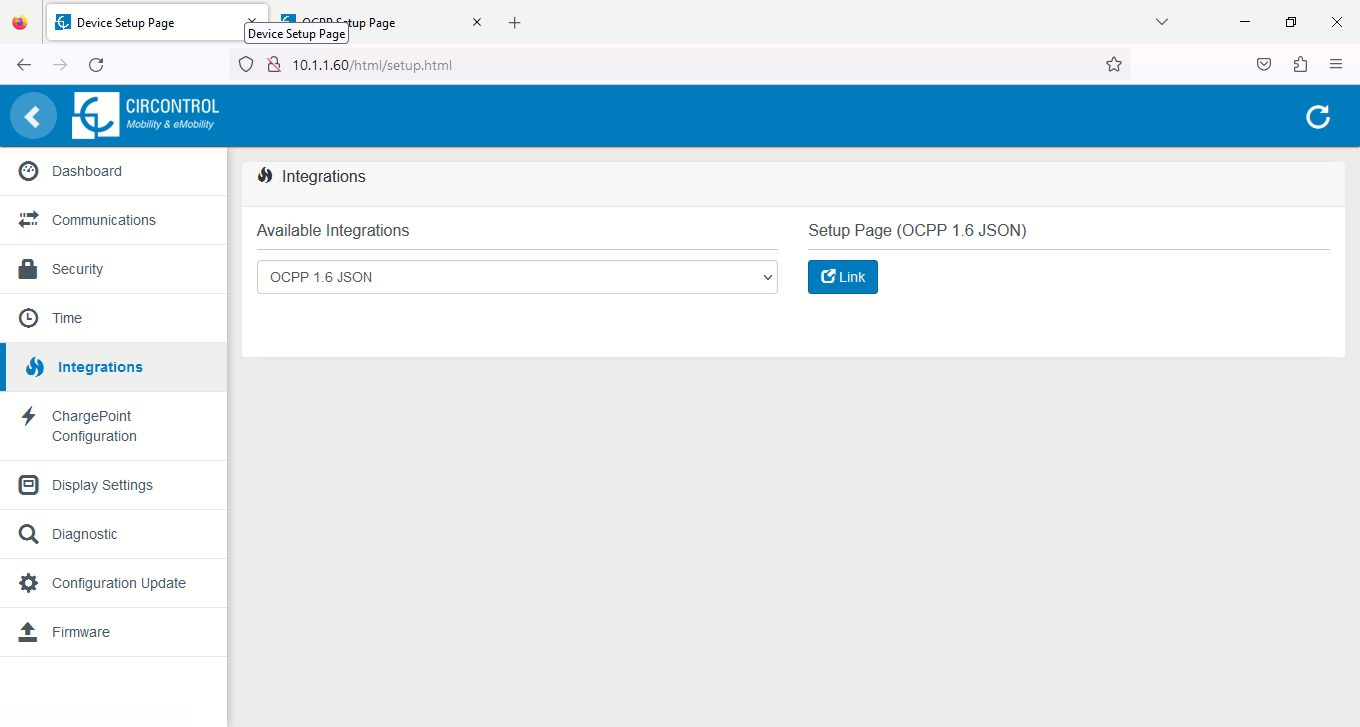This screenshot has height=727, width=1360.
Task: Click the Firmware upload icon
Action: tap(29, 632)
